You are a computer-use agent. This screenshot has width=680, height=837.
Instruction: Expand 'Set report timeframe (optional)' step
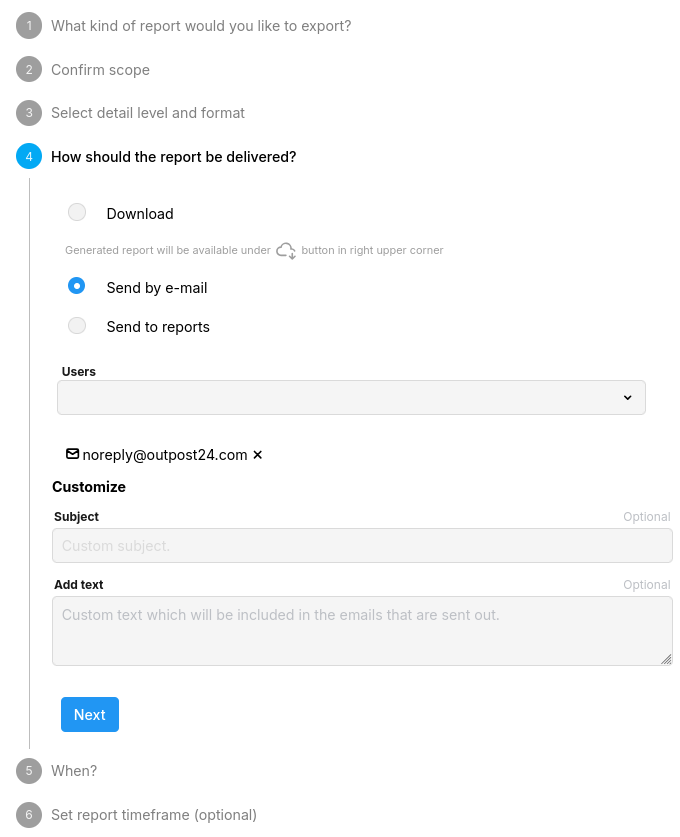pos(154,815)
